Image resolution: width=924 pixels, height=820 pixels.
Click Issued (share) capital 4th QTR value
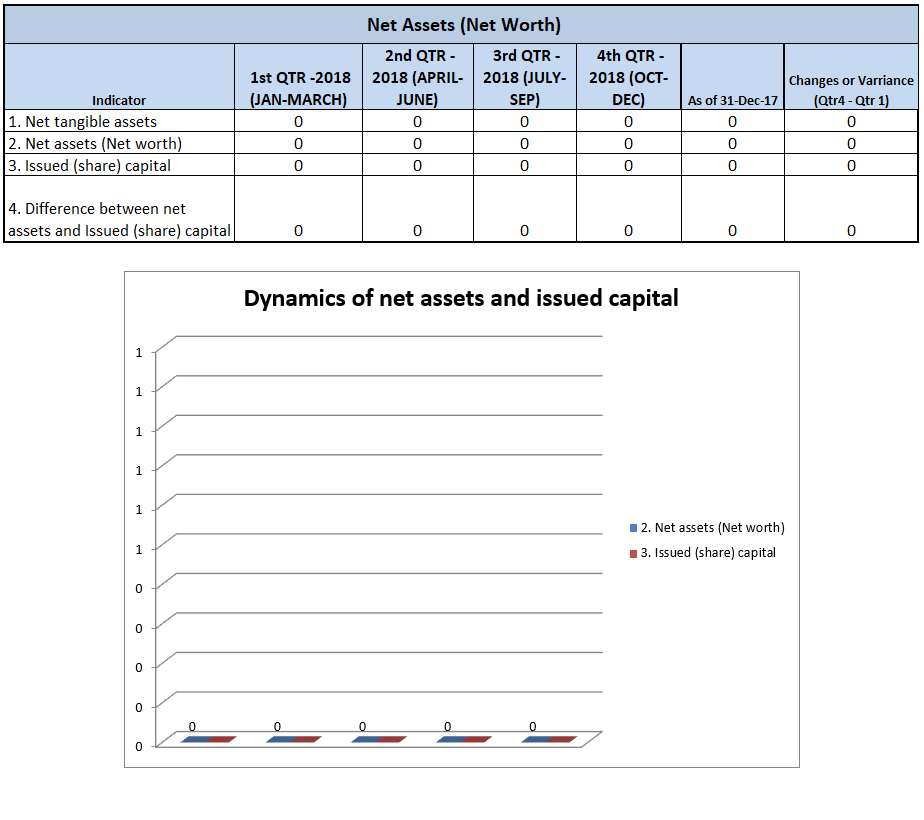click(x=628, y=166)
